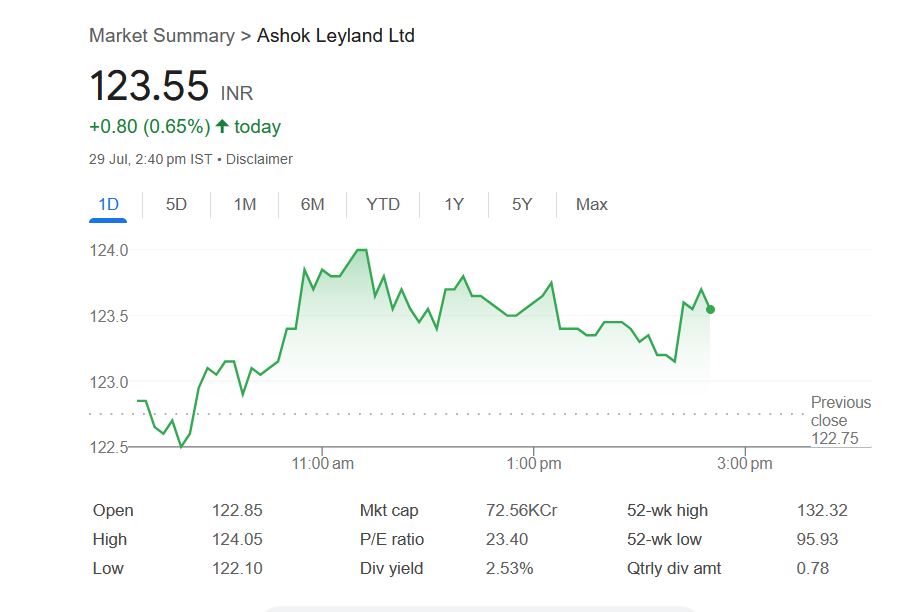Click the Mkt cap value 72.56KCr
The width and height of the screenshot is (923, 612).
(x=521, y=510)
